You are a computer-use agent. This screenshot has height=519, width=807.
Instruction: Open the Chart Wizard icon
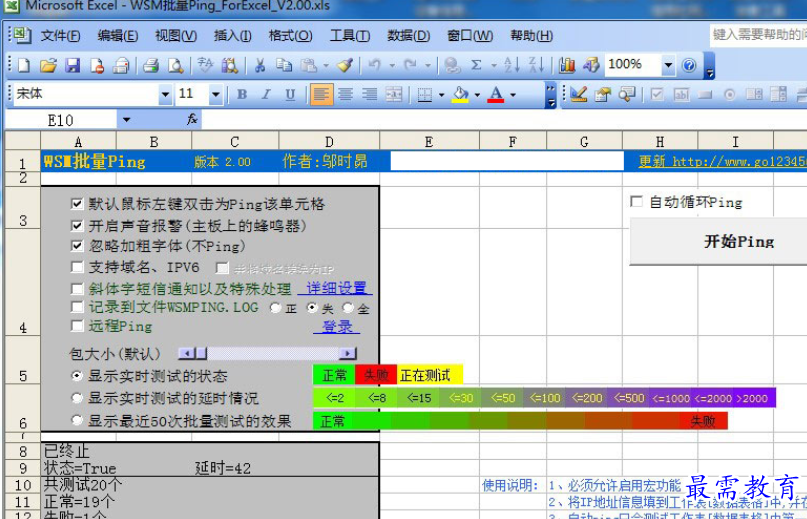(567, 65)
